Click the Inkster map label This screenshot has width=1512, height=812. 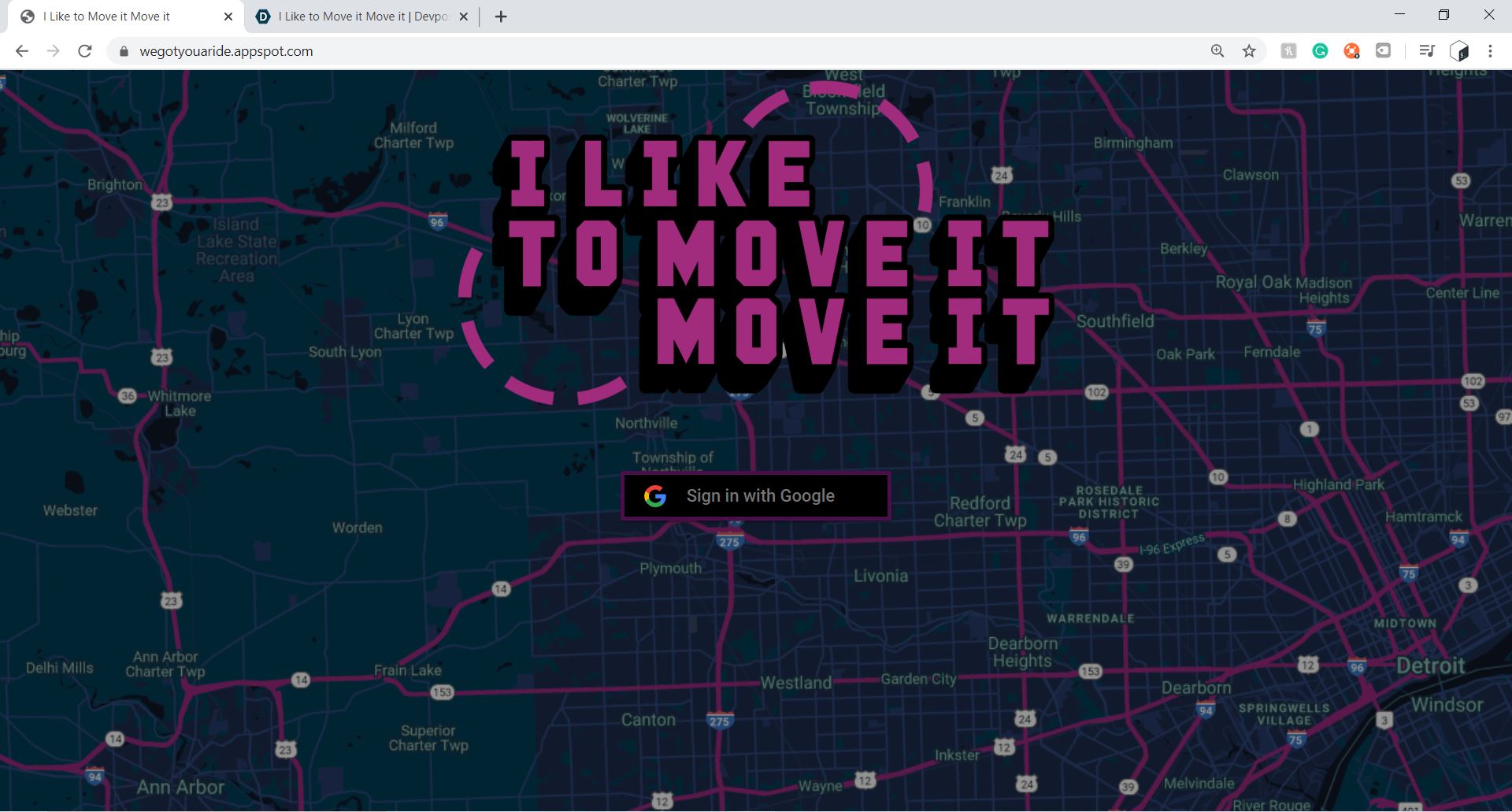coord(957,755)
